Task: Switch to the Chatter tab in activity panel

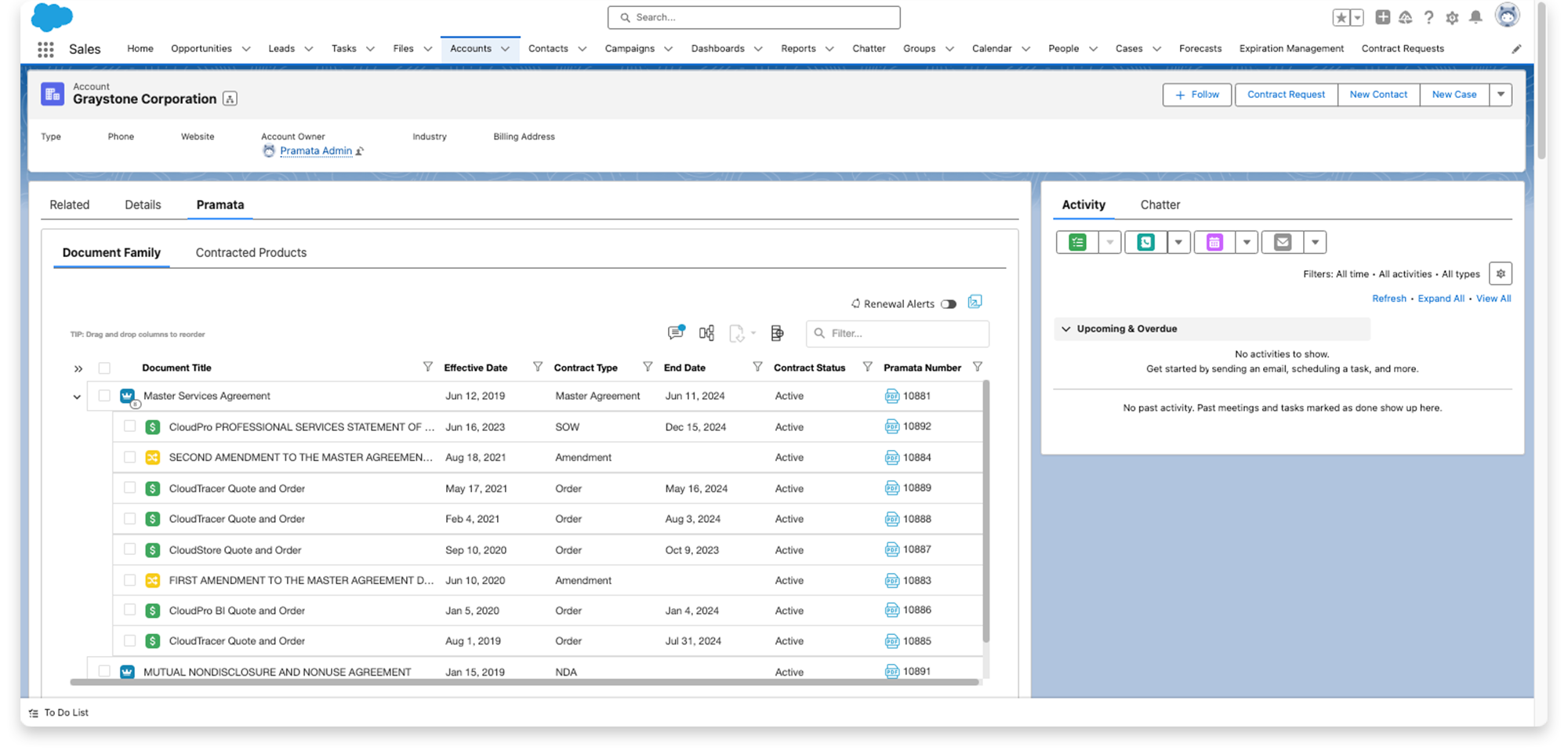Action: [1160, 205]
